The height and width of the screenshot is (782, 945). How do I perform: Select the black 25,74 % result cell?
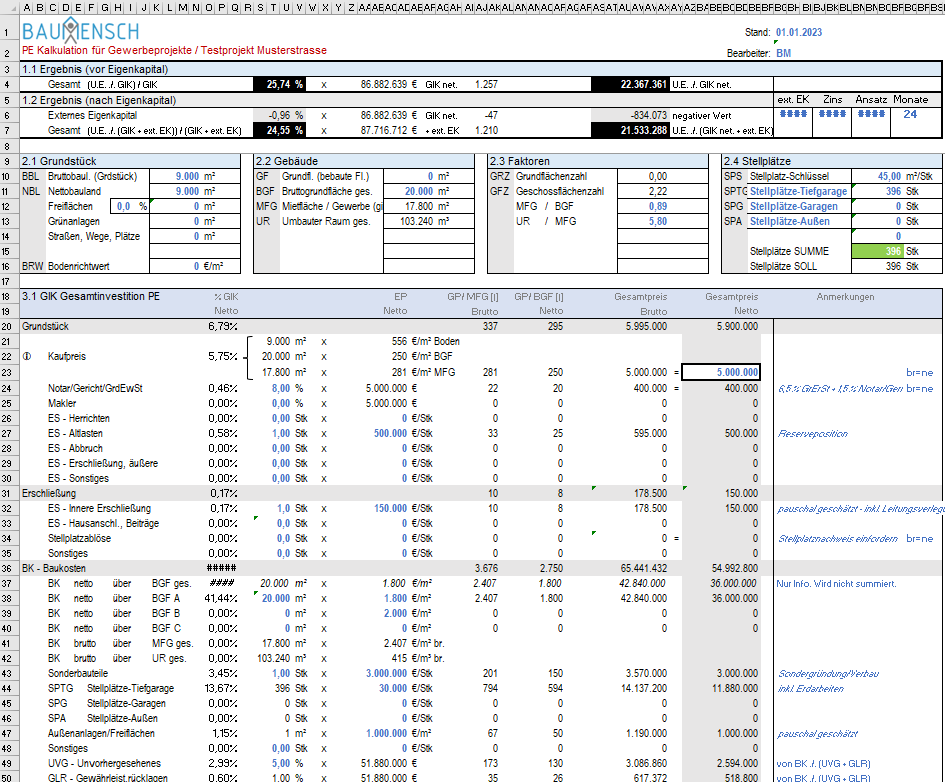pyautogui.click(x=281, y=85)
